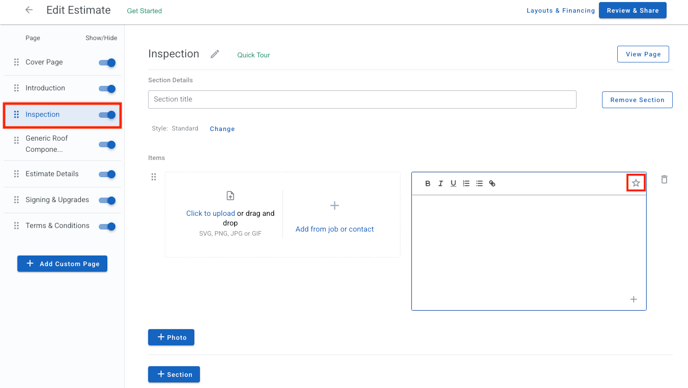
Task: Toggle Cover Page visibility switch
Action: click(x=107, y=63)
